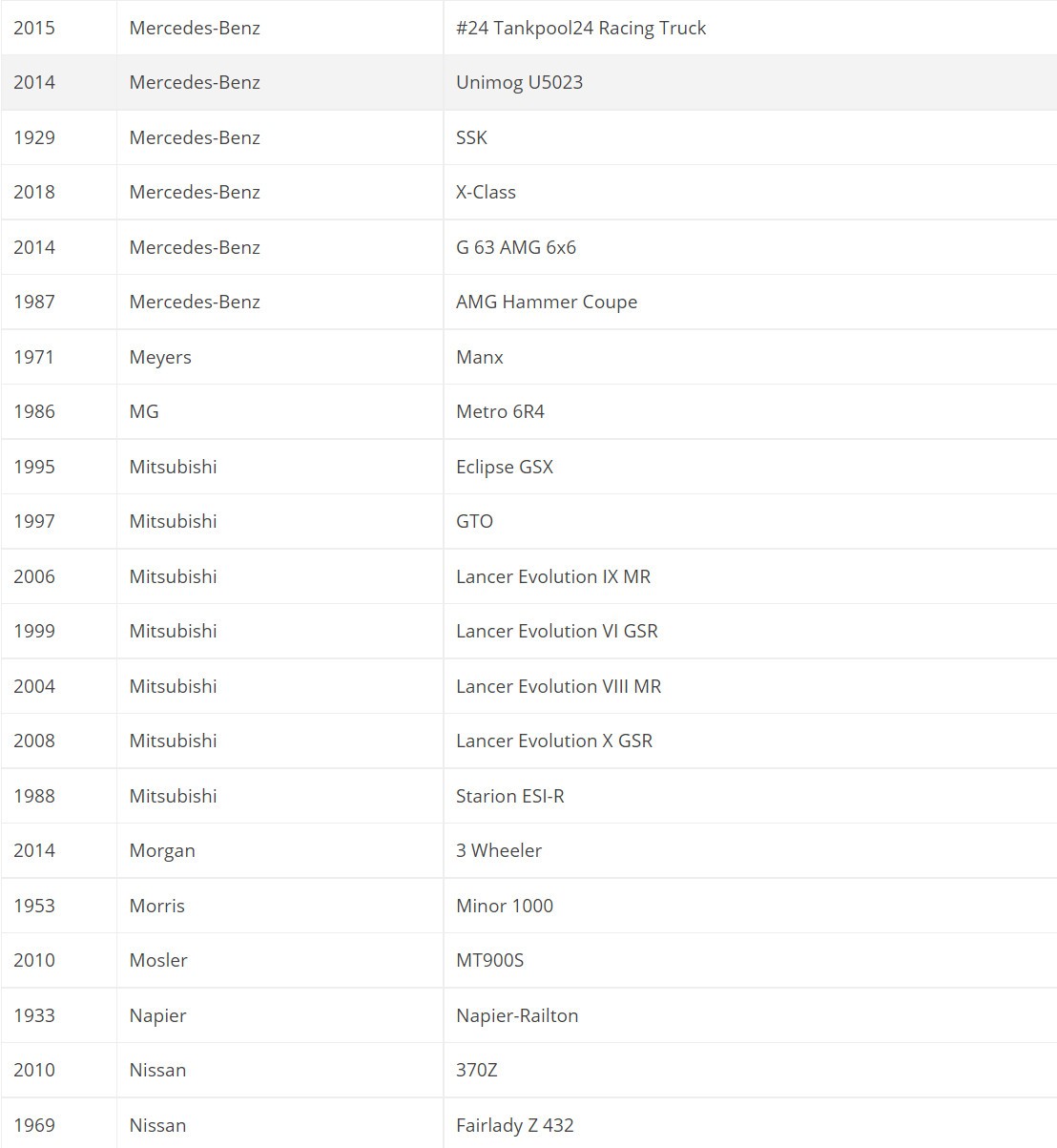Select the MT900S model cell
Image resolution: width=1057 pixels, height=1148 pixels.
coord(489,960)
